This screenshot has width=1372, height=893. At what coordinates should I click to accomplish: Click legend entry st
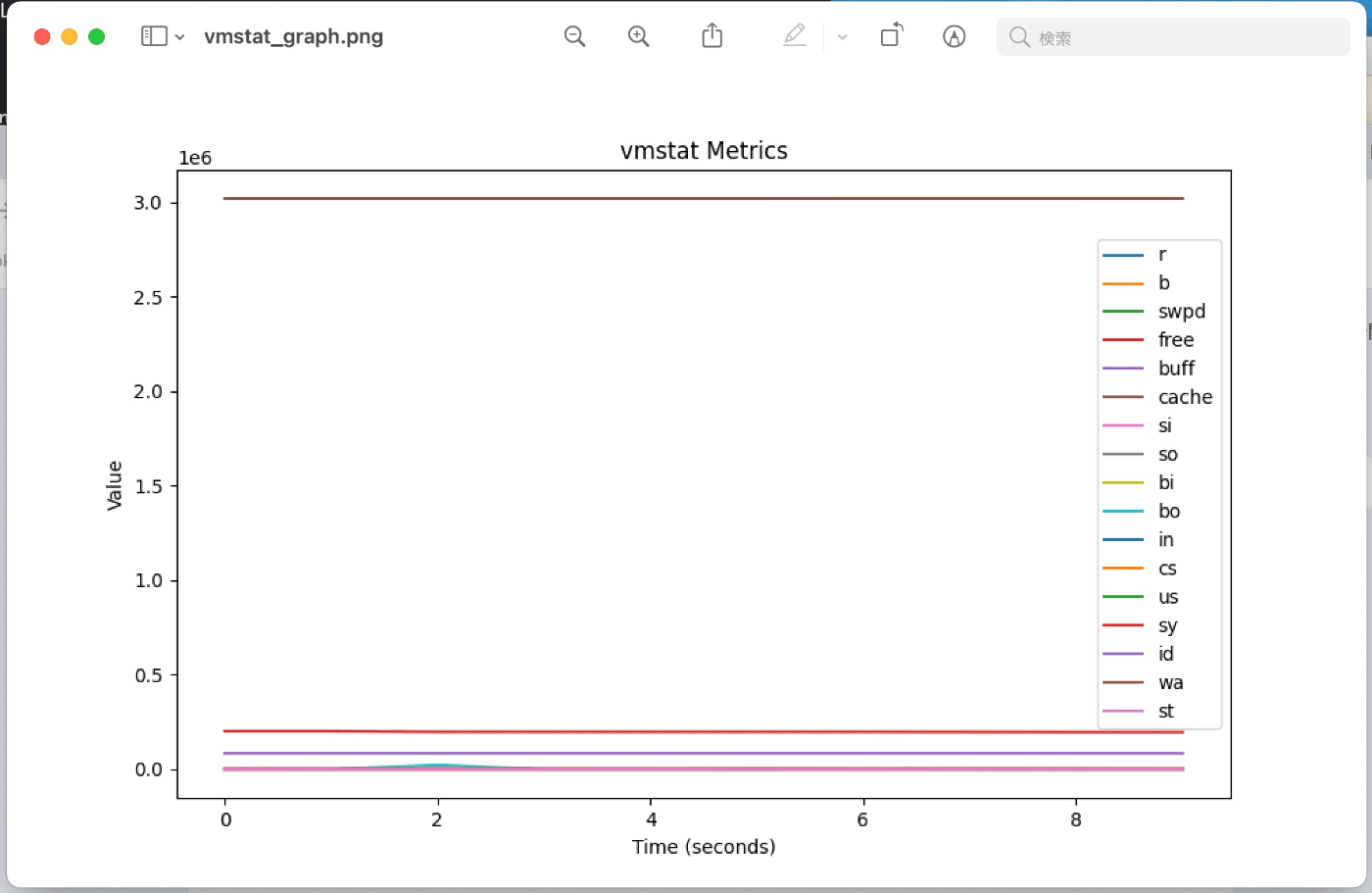click(x=1165, y=711)
